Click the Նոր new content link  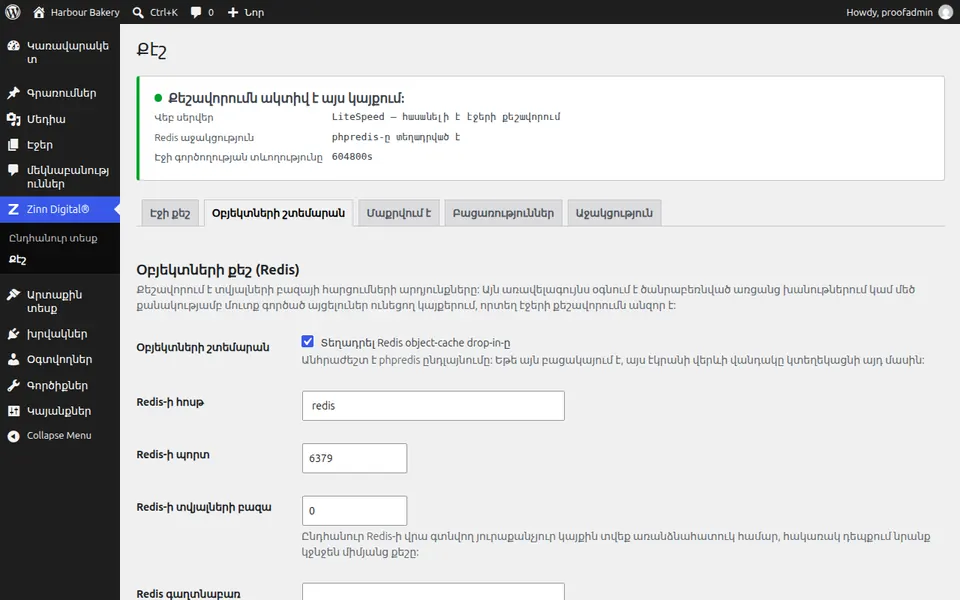coord(246,12)
